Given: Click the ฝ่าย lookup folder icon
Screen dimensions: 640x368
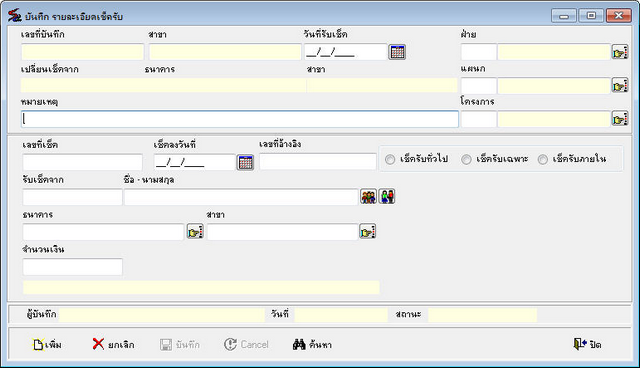Looking at the screenshot, I should coord(620,52).
